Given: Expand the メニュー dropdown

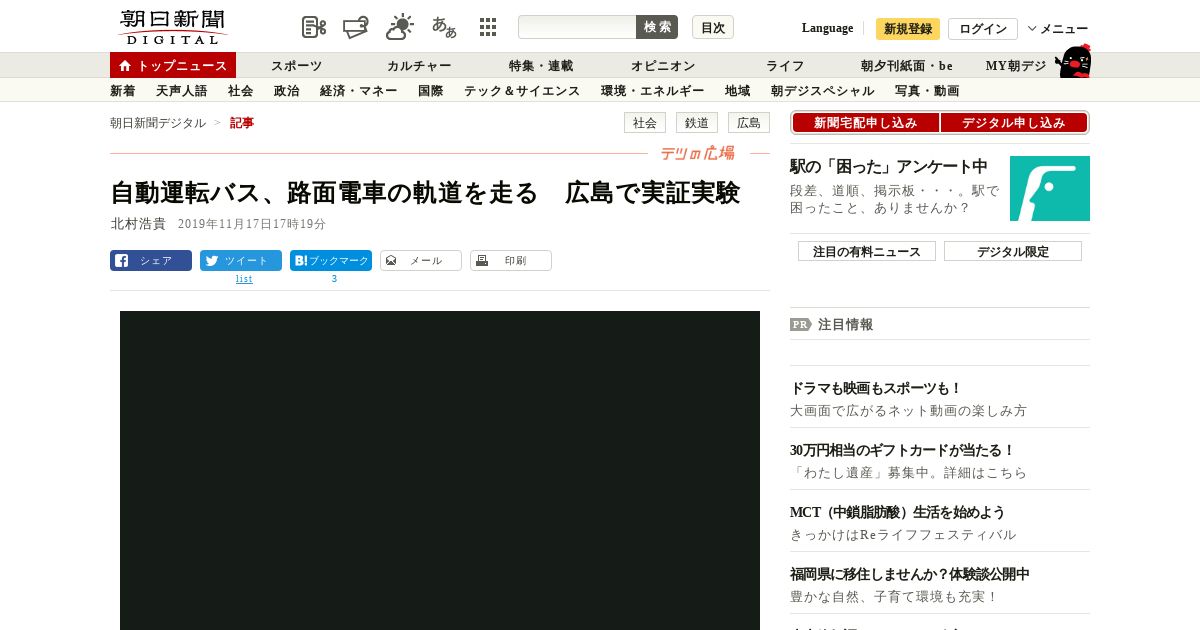Looking at the screenshot, I should tap(1058, 29).
